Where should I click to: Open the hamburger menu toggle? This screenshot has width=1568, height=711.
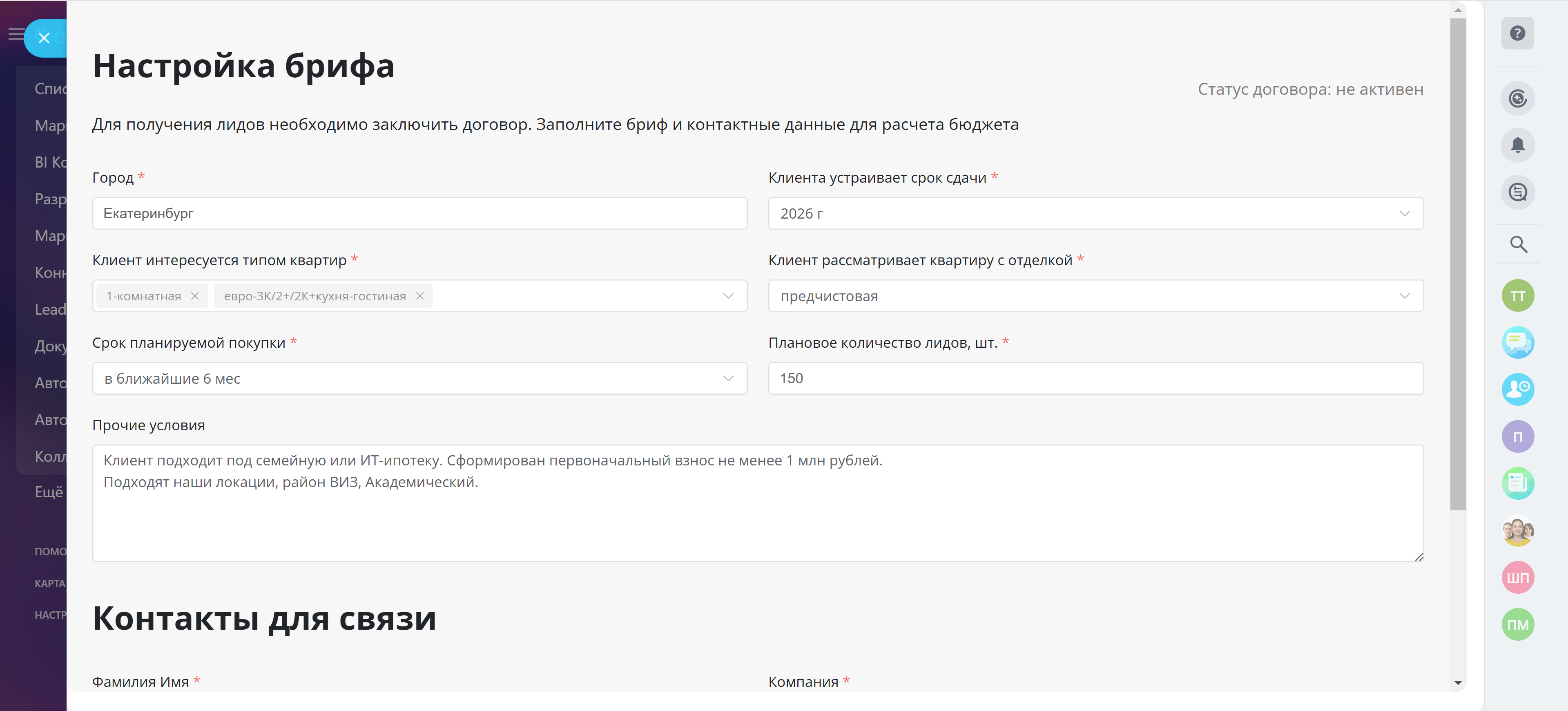click(x=15, y=34)
